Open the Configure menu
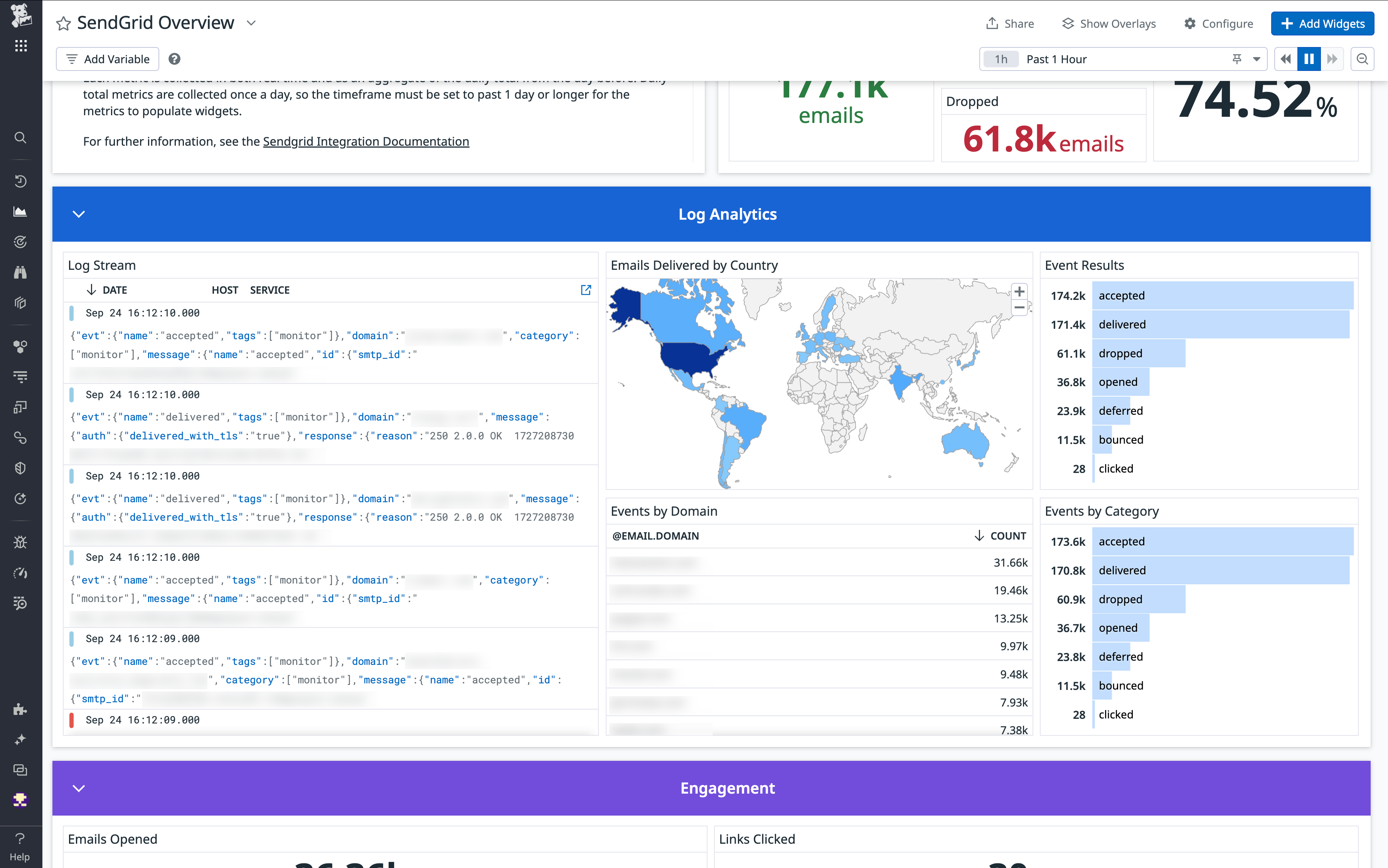Viewport: 1388px width, 868px height. click(x=1218, y=24)
